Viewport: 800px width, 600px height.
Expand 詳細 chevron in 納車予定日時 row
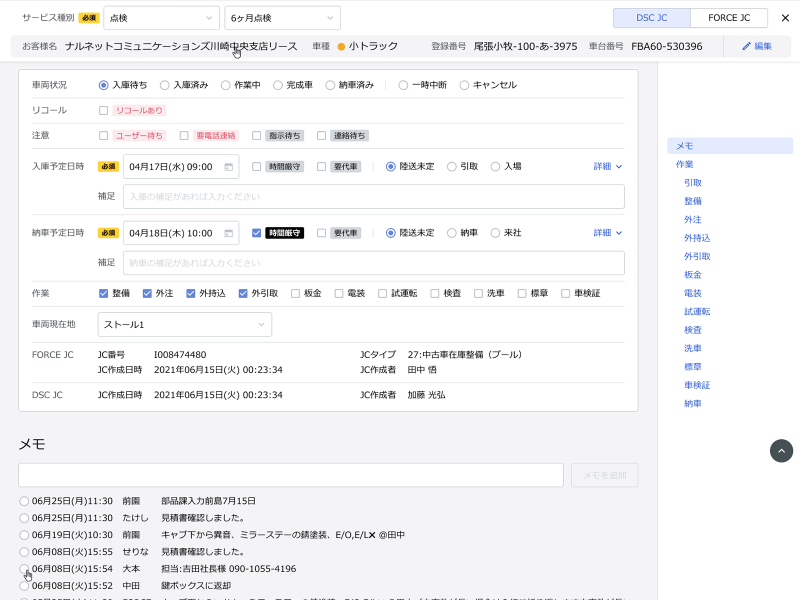click(x=618, y=233)
